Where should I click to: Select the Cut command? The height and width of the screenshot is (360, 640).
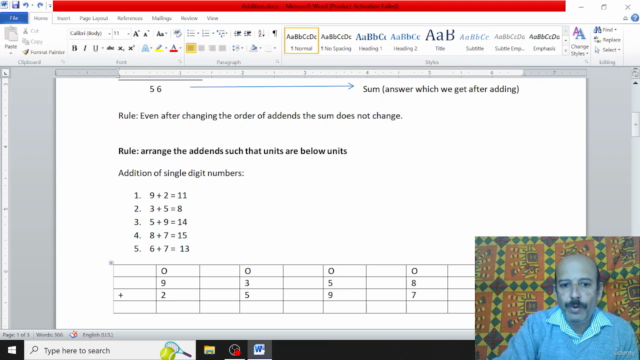[31, 31]
